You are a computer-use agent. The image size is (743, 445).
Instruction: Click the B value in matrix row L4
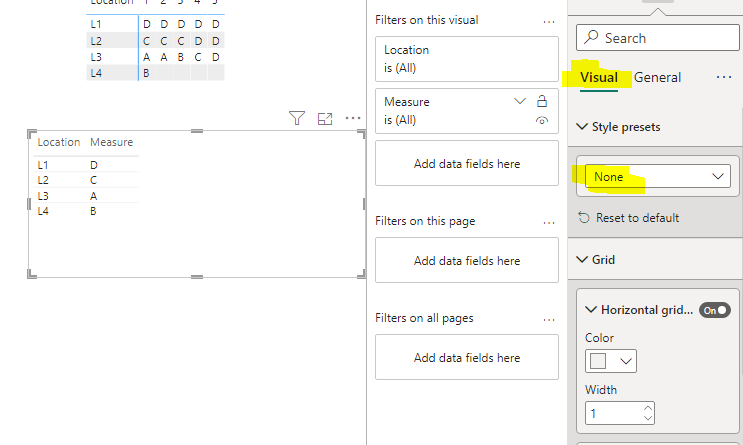(x=146, y=73)
